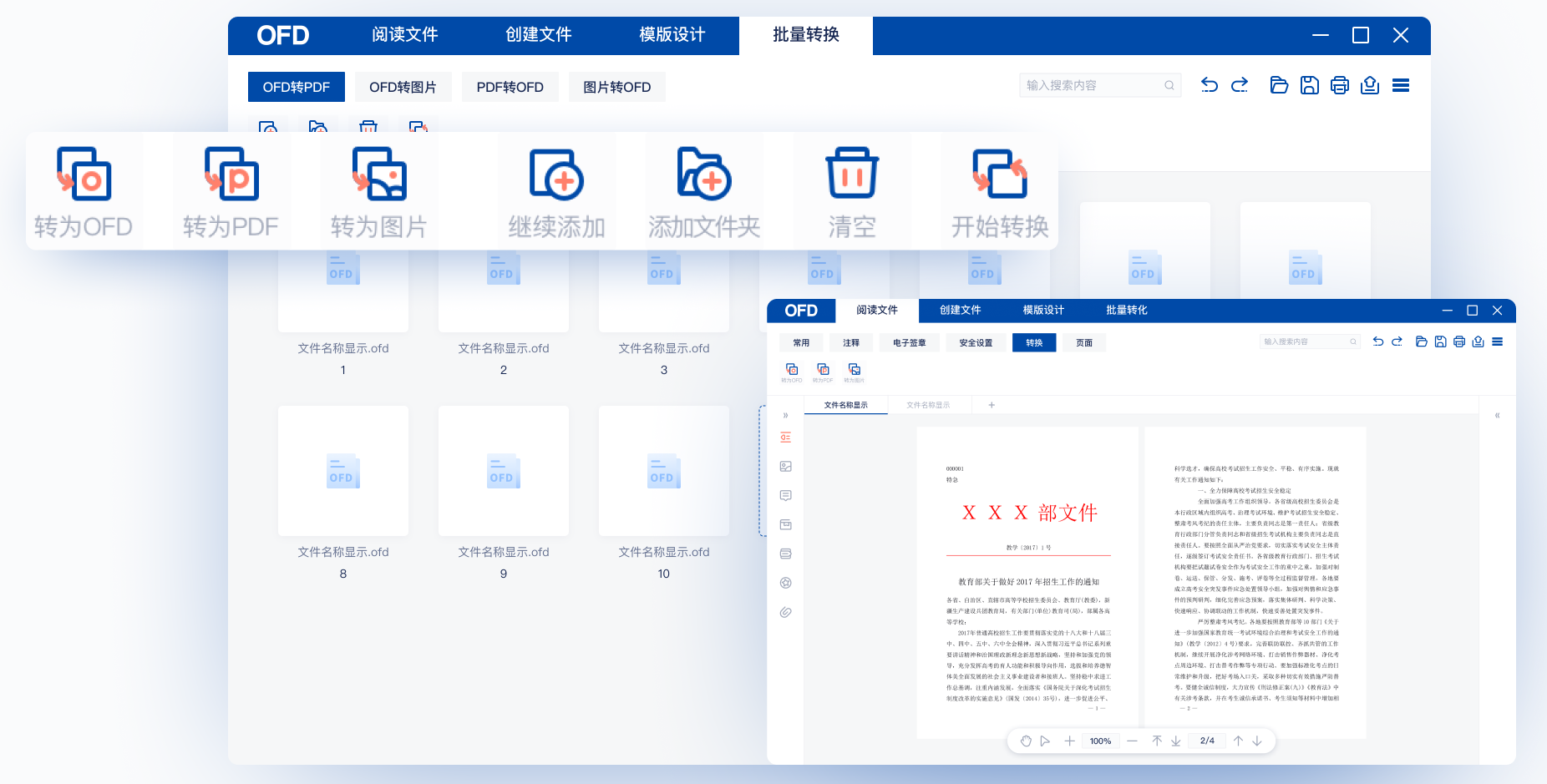Click the open-folder icon in the batch conversion window
1547x784 pixels.
1279,85
